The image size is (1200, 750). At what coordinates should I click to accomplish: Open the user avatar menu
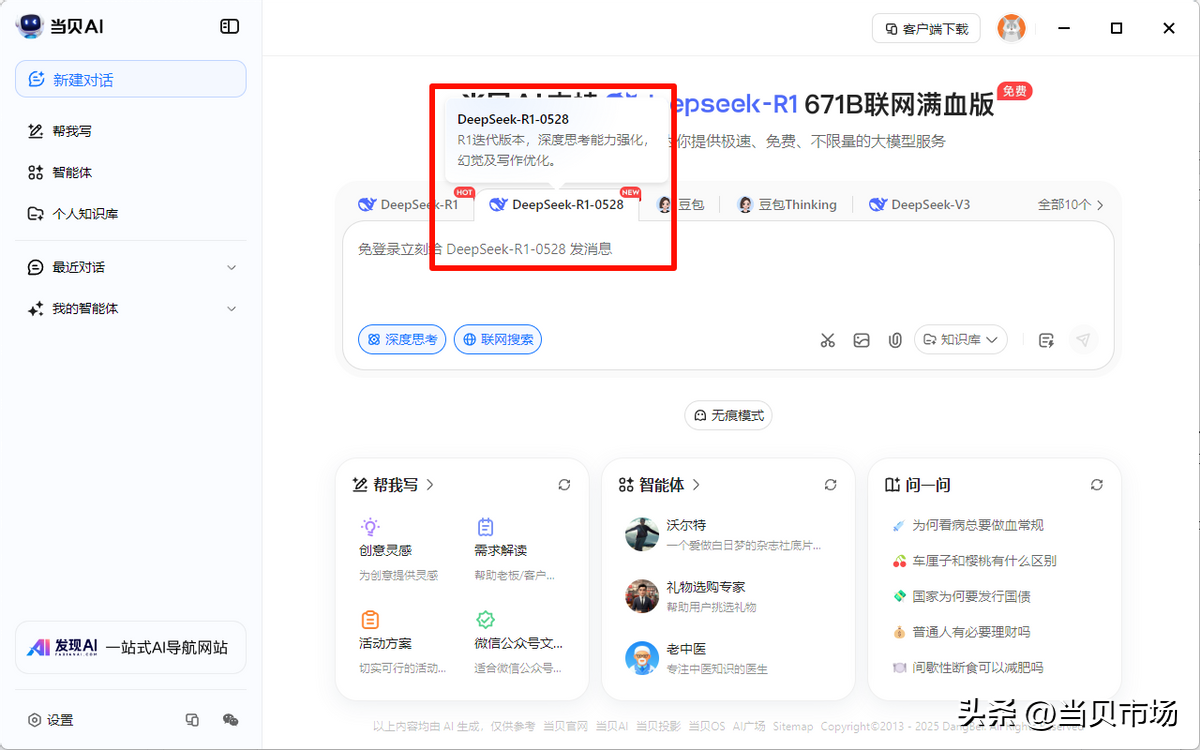tap(1012, 28)
